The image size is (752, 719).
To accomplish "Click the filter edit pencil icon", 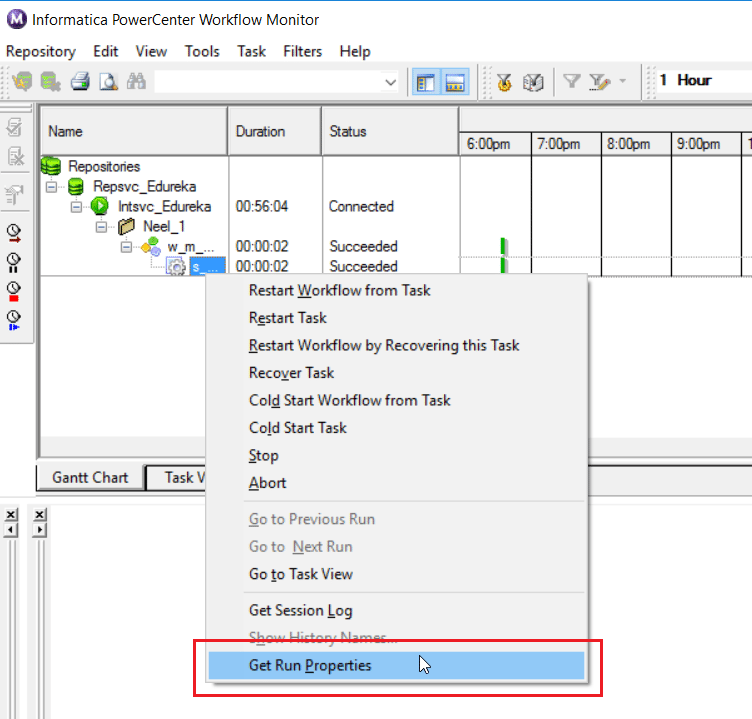I will [599, 82].
